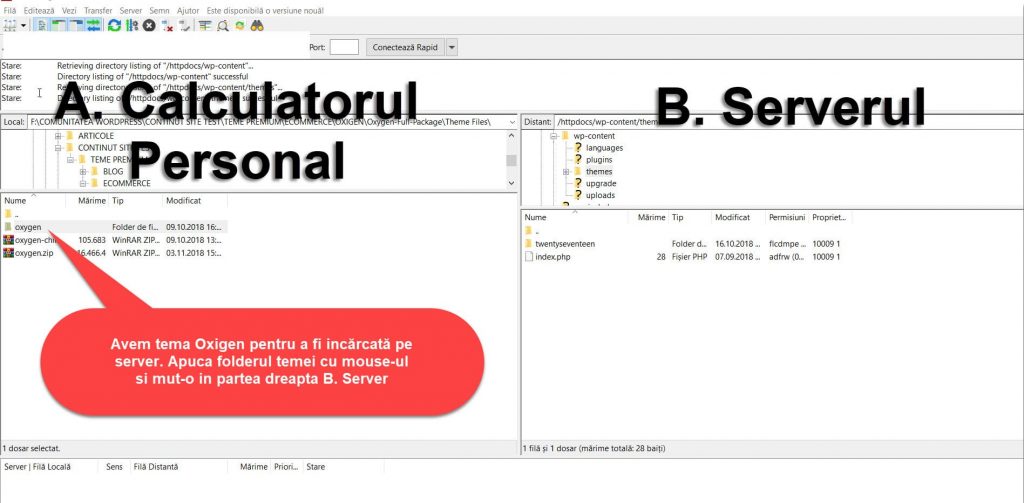The height and width of the screenshot is (503, 1024).
Task: Toggle the message log display
Action: (x=43, y=25)
